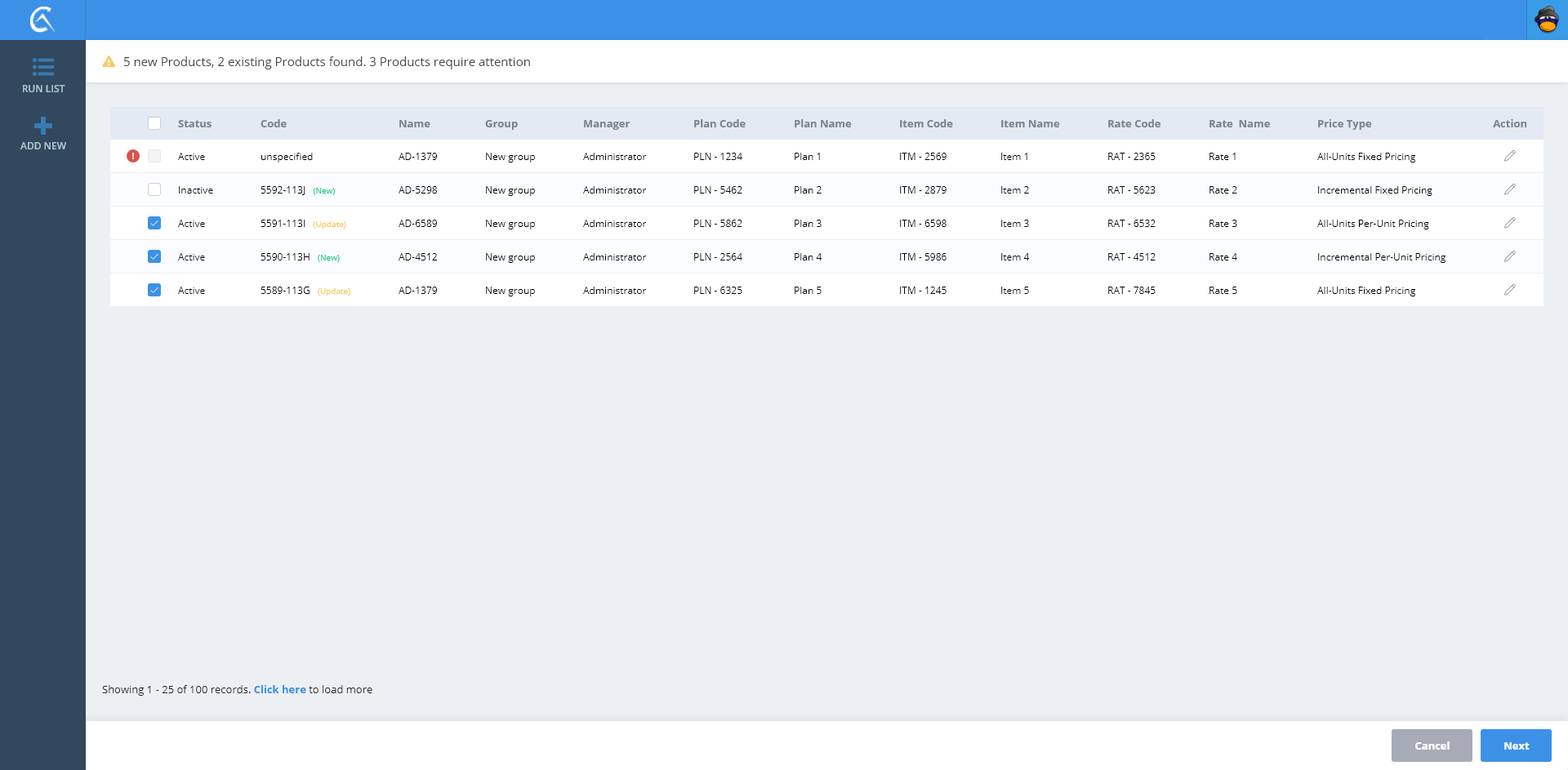This screenshot has height=770, width=1568.
Task: Click the 'Click here' load more link
Action: tap(279, 689)
